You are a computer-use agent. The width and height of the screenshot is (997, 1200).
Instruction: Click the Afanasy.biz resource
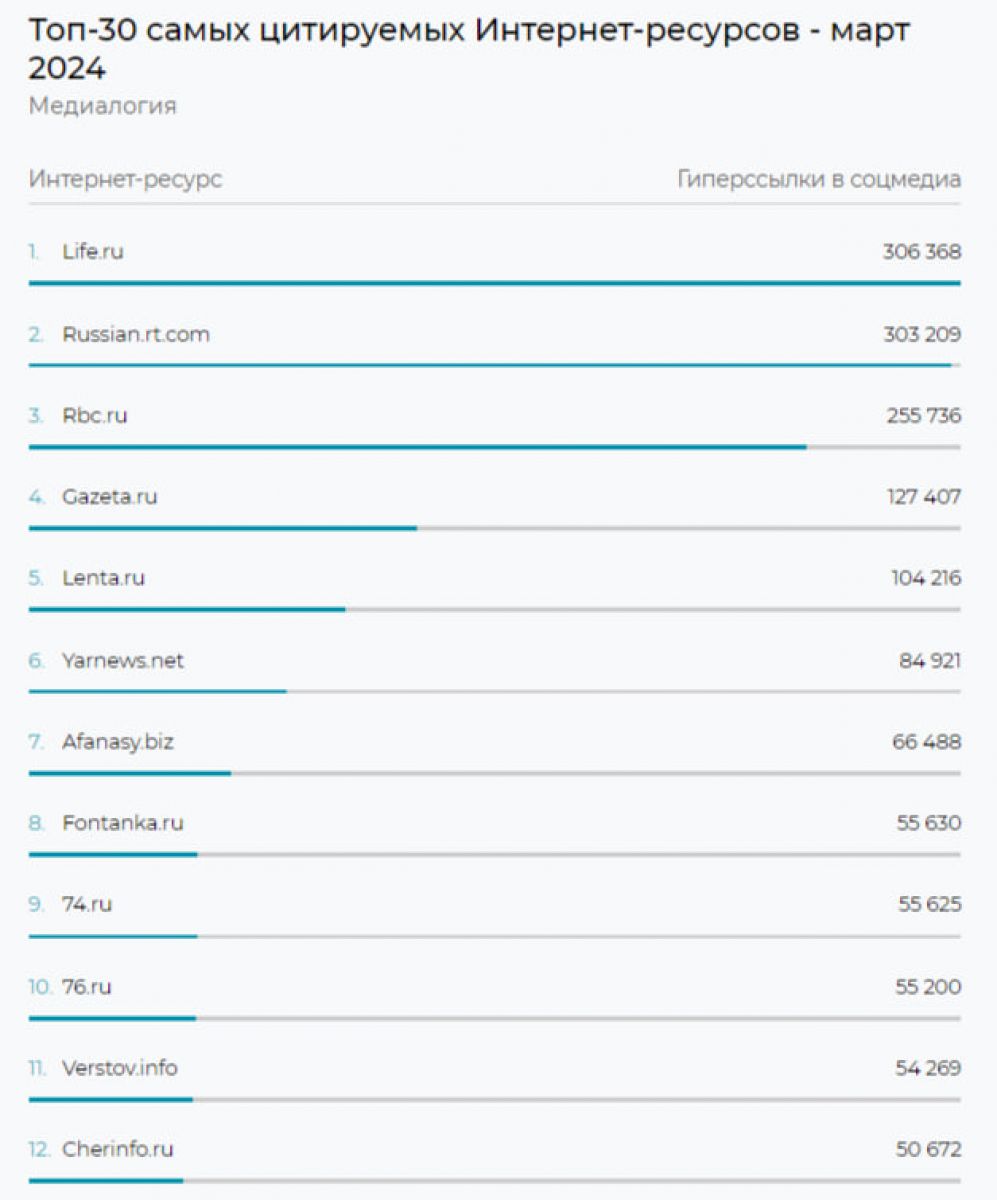(x=118, y=742)
